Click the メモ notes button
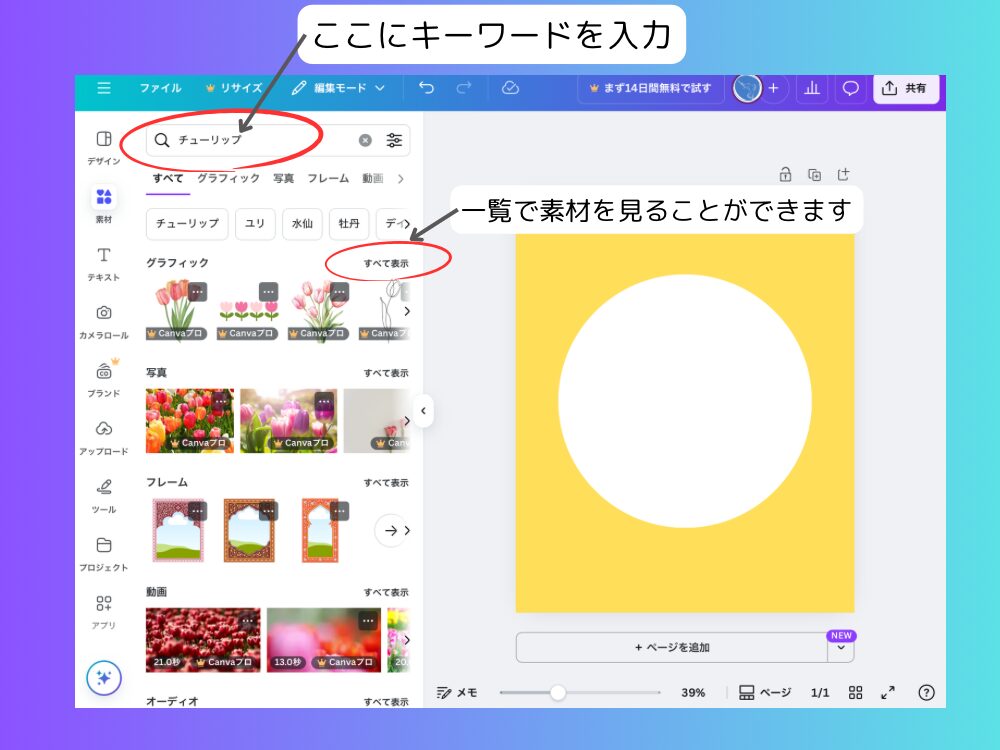This screenshot has width=1000, height=750. [457, 693]
